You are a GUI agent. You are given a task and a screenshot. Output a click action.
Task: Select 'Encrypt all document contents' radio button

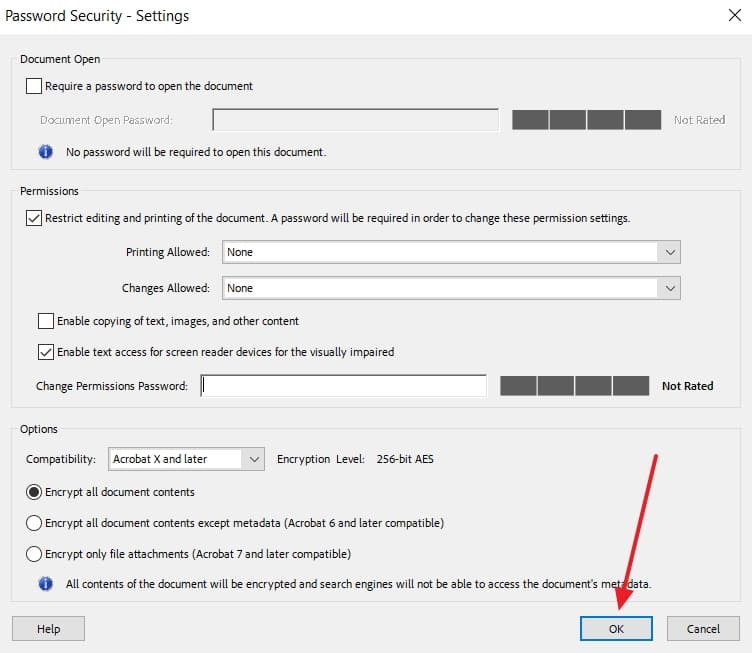pos(34,492)
